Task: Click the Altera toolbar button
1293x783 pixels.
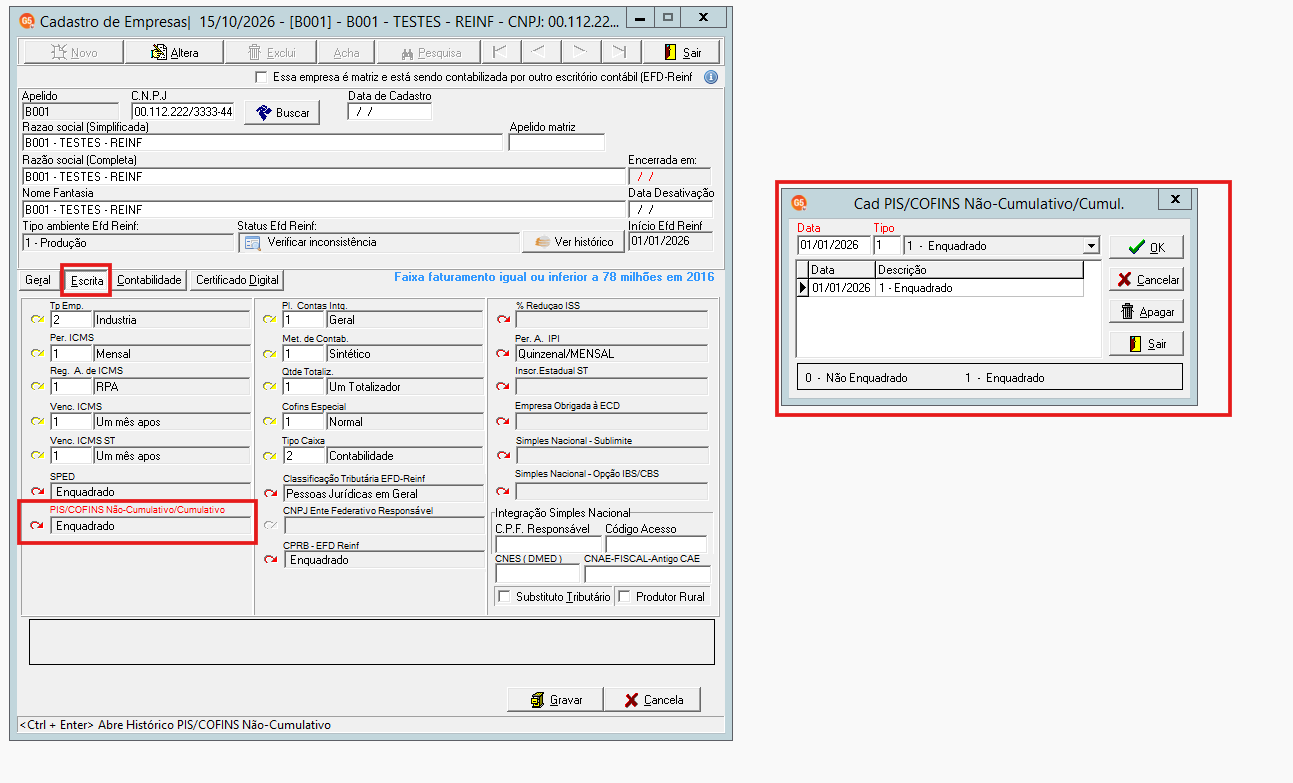Action: pyautogui.click(x=176, y=53)
